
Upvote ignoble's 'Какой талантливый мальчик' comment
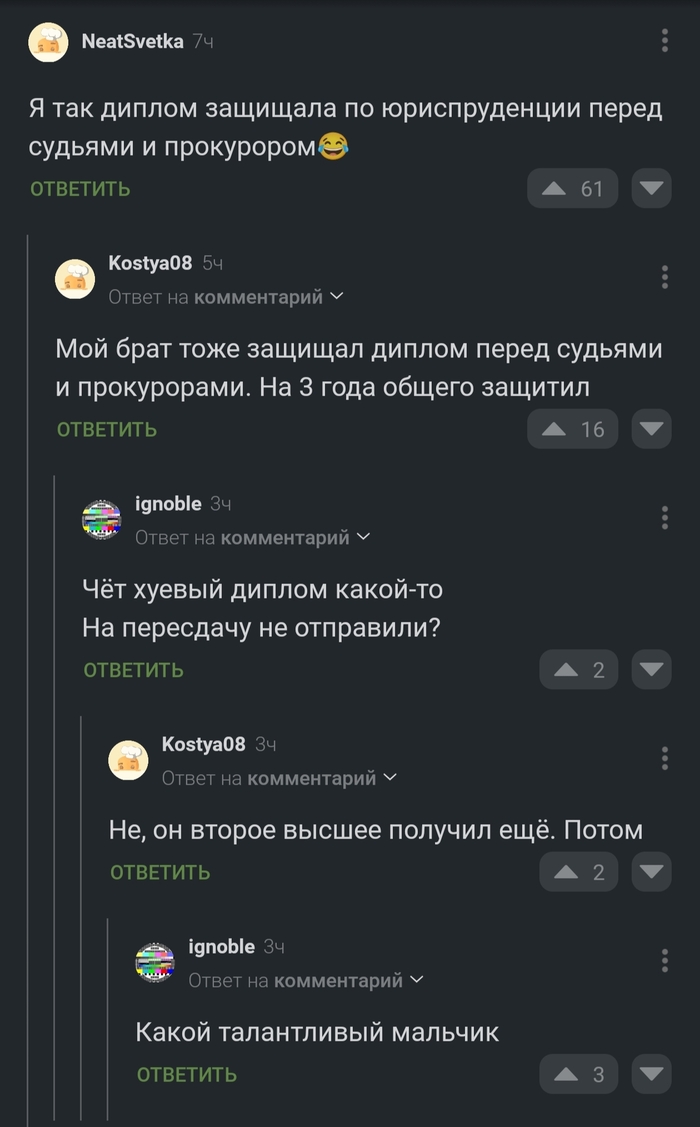click(579, 1074)
